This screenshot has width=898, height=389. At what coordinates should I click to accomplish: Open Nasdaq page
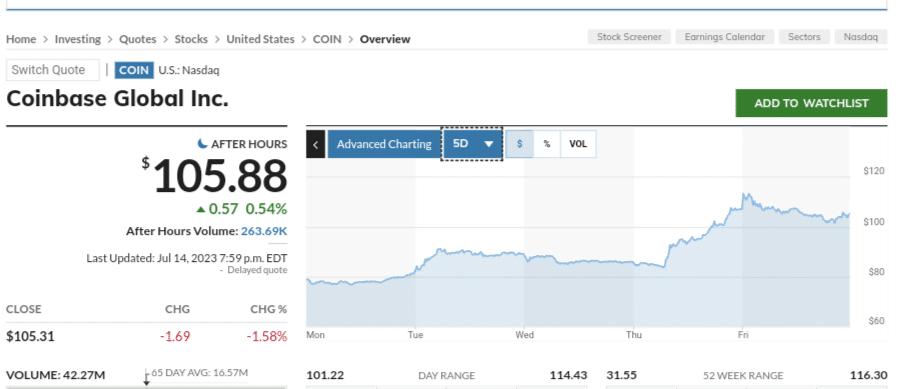point(860,37)
